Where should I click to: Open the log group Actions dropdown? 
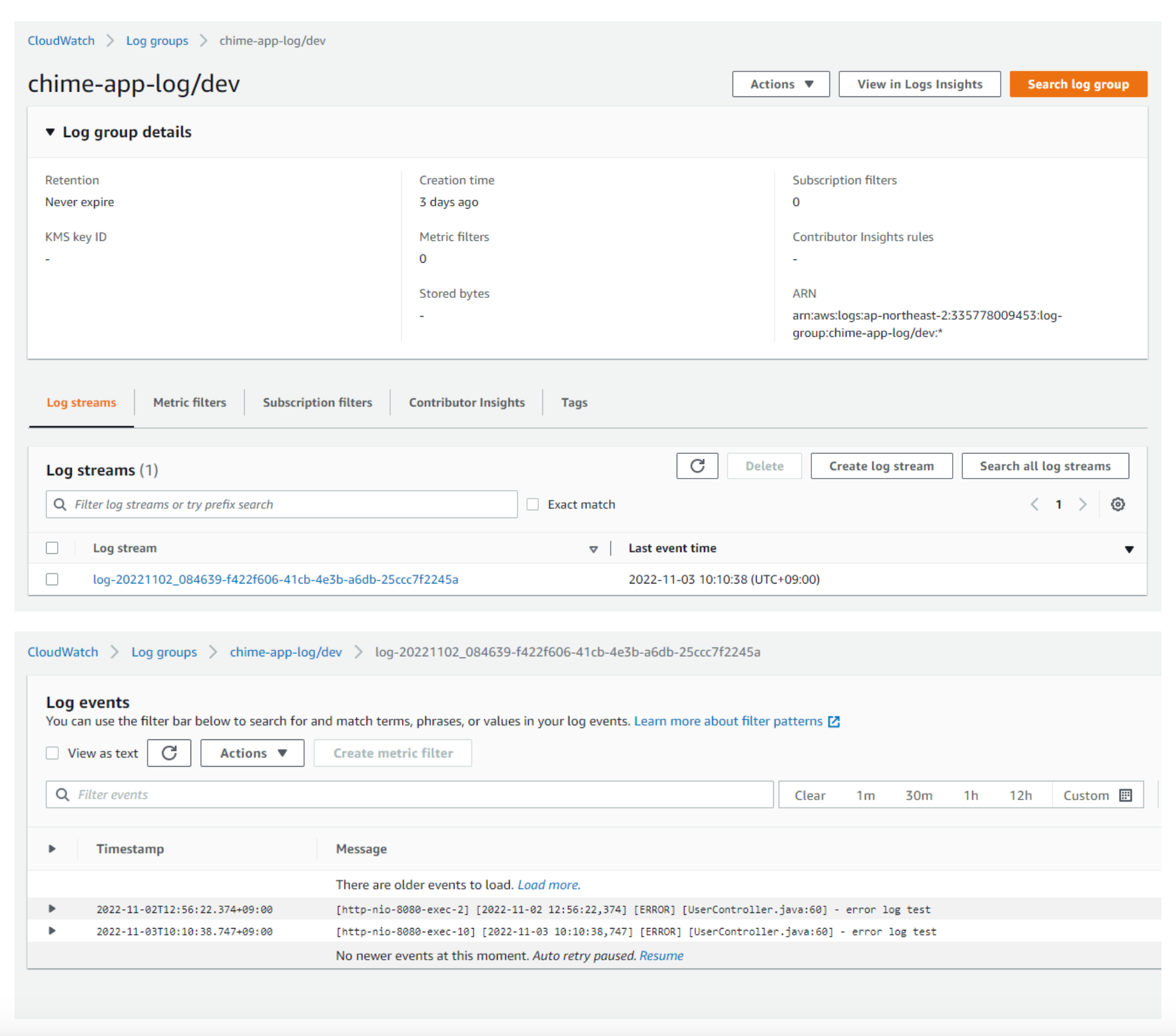780,84
